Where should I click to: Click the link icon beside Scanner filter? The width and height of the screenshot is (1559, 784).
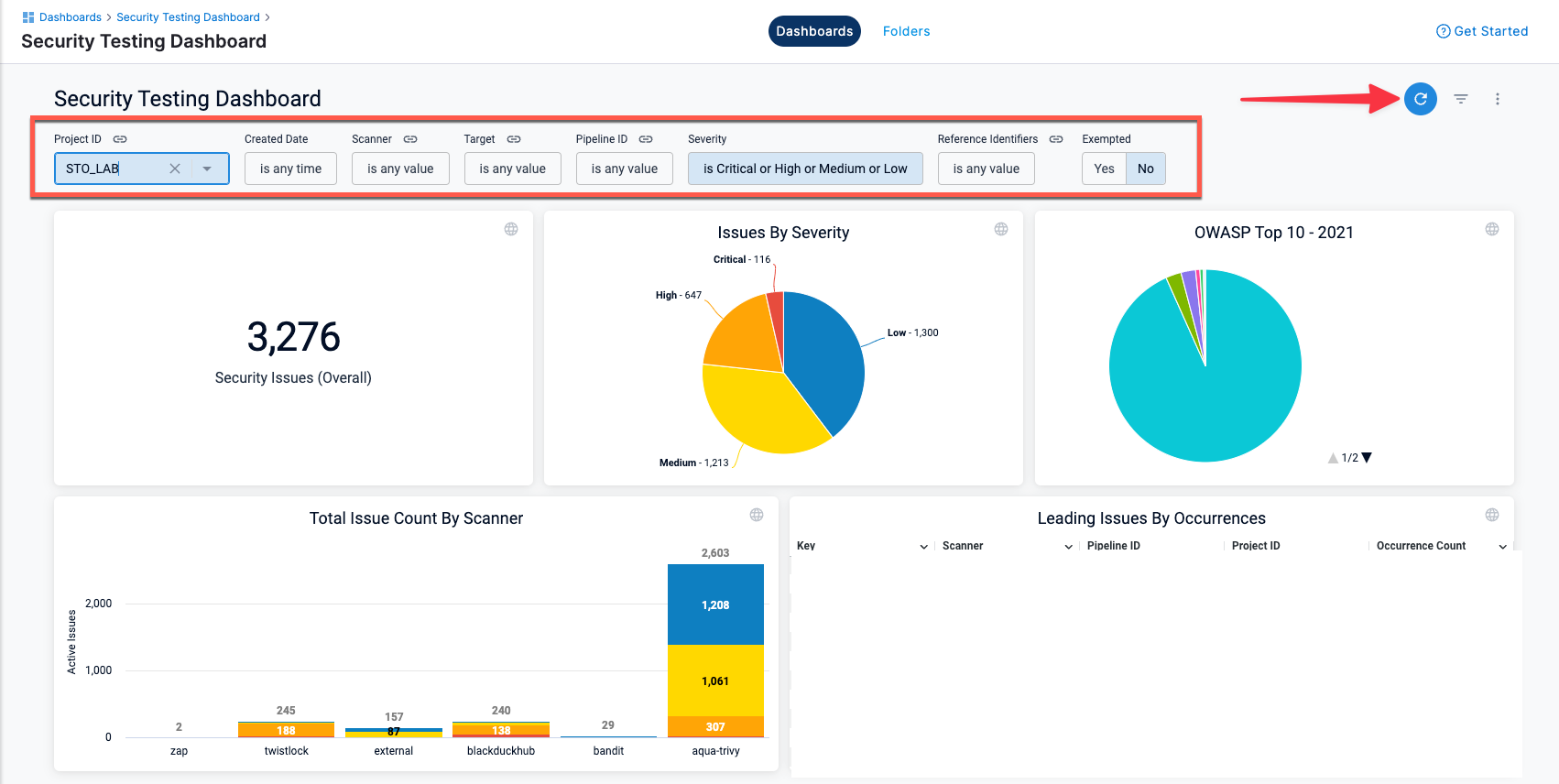point(410,139)
